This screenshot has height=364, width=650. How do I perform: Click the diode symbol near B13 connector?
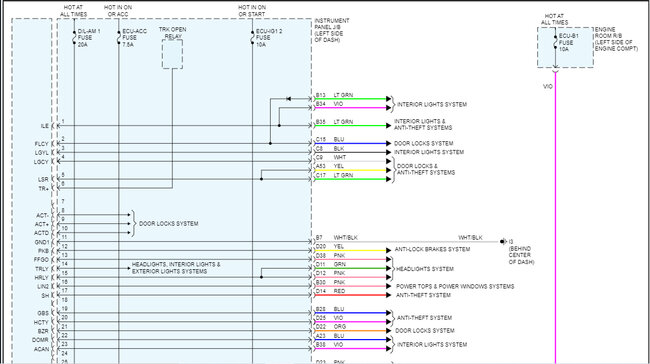[x=289, y=99]
